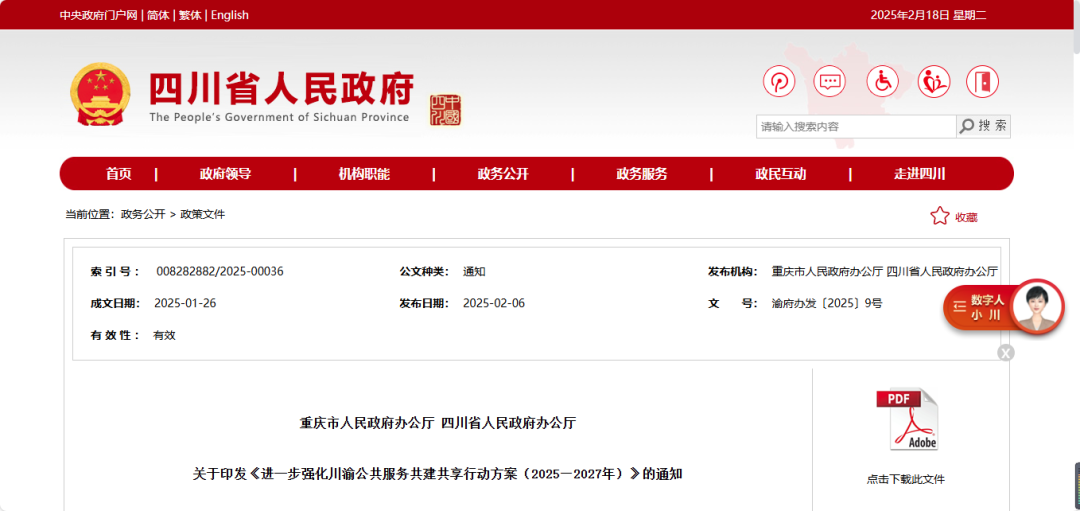Open the 政府领导 menu item

[x=225, y=174]
